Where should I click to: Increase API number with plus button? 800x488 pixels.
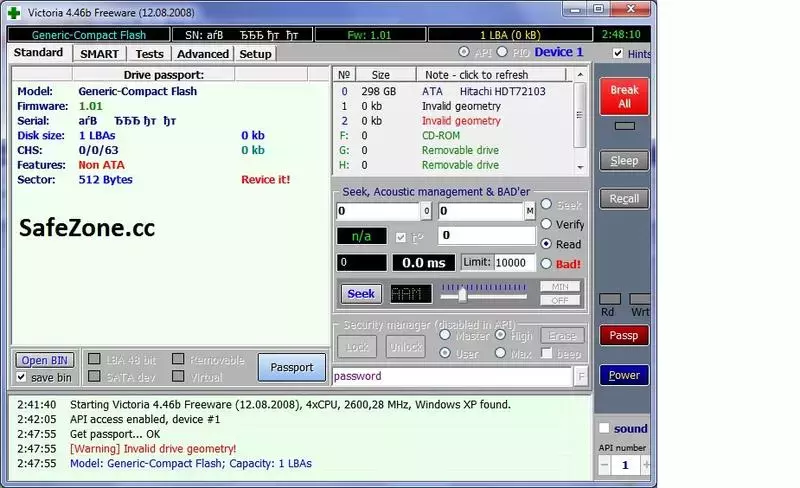pyautogui.click(x=646, y=465)
